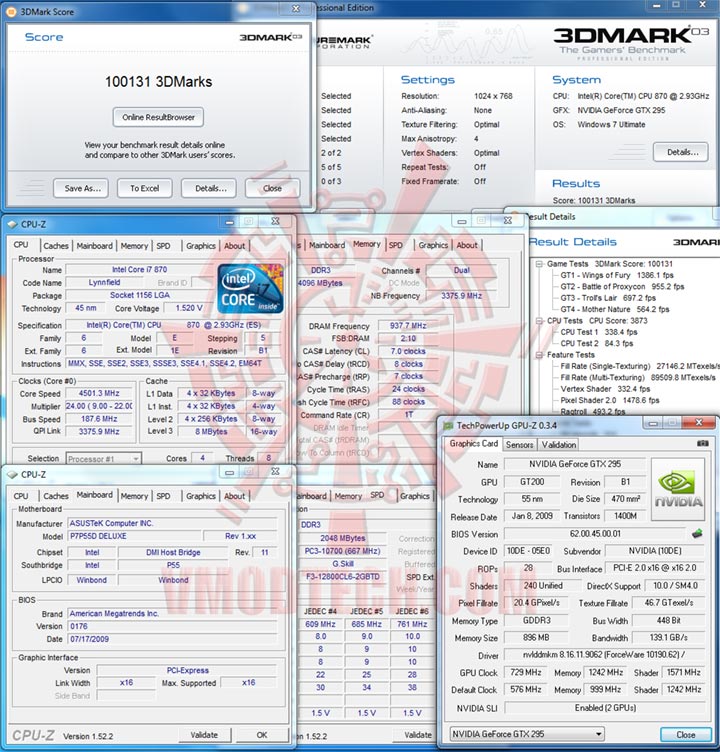Open Memory tab in CPU-Z Memory window

pyautogui.click(x=366, y=244)
